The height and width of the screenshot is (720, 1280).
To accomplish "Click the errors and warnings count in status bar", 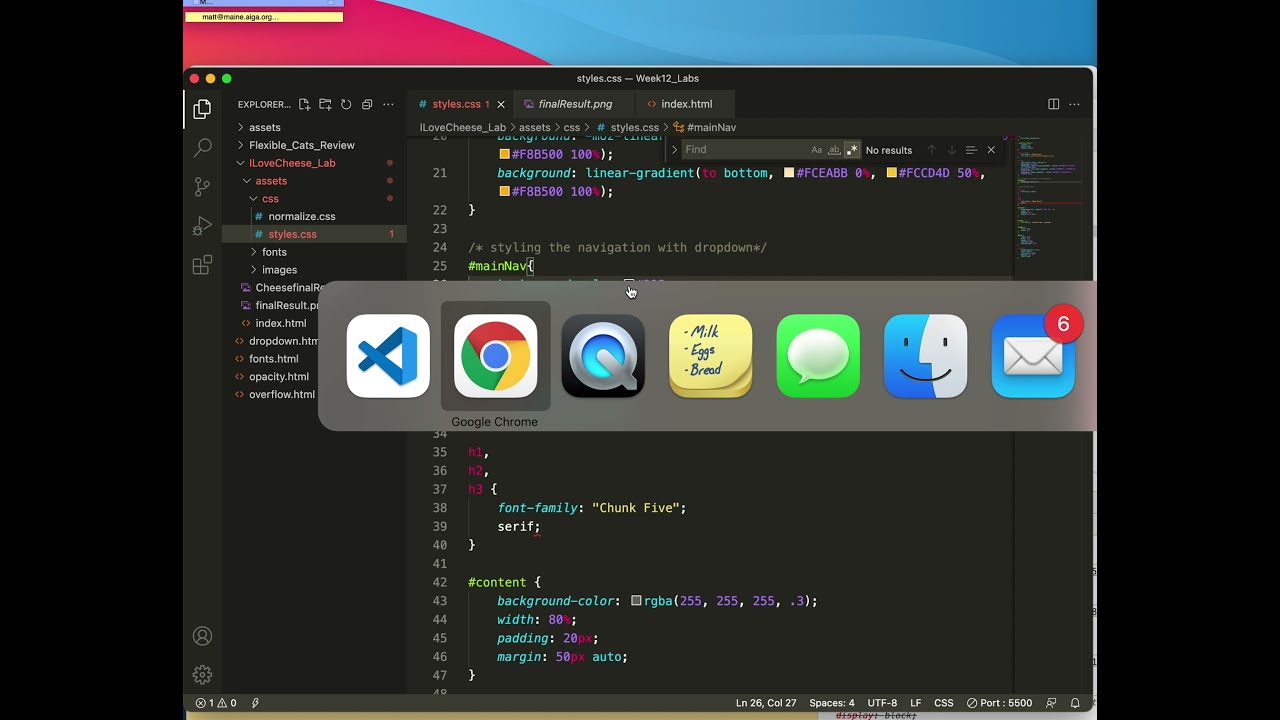I will pos(216,703).
